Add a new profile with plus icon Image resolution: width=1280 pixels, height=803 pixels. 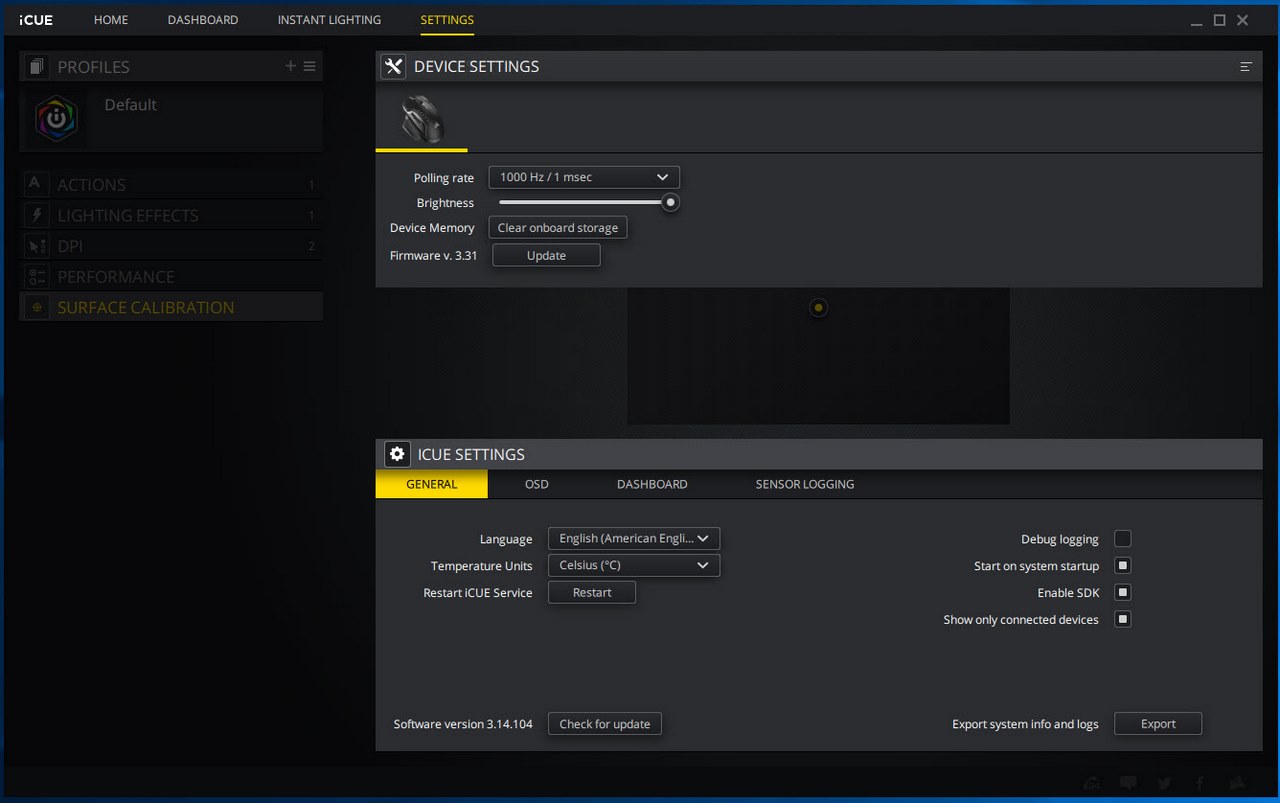(291, 66)
